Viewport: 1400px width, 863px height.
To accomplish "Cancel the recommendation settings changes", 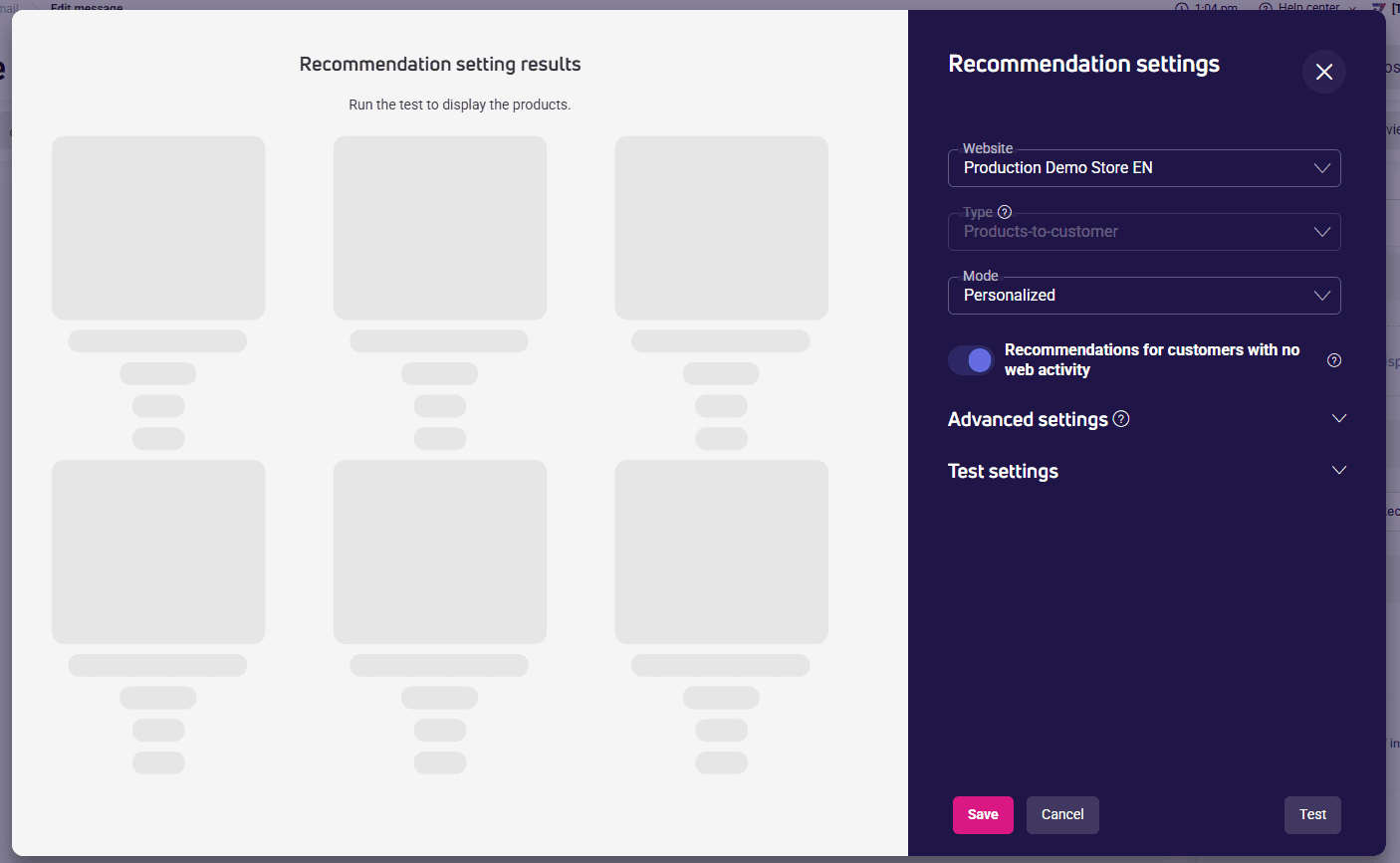I will click(x=1062, y=814).
